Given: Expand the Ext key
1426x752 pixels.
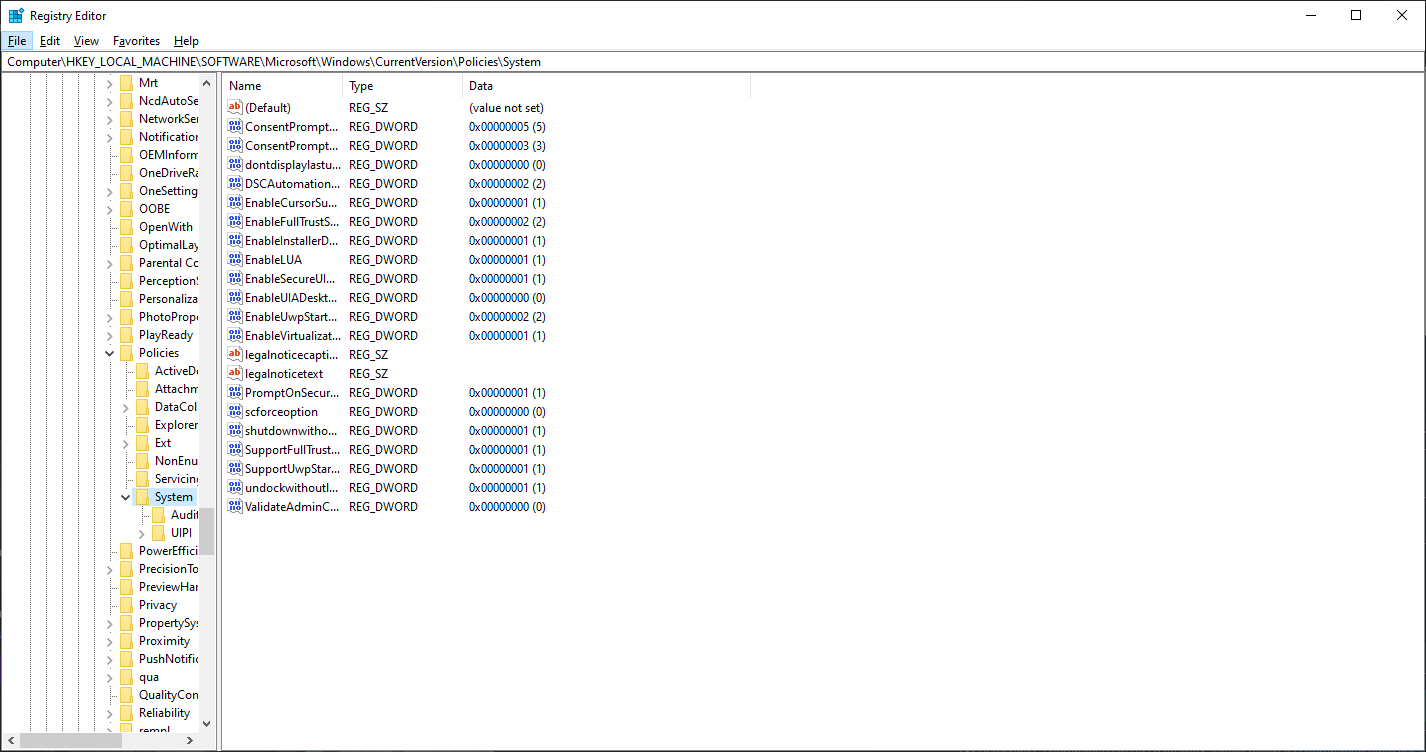Looking at the screenshot, I should pos(126,443).
